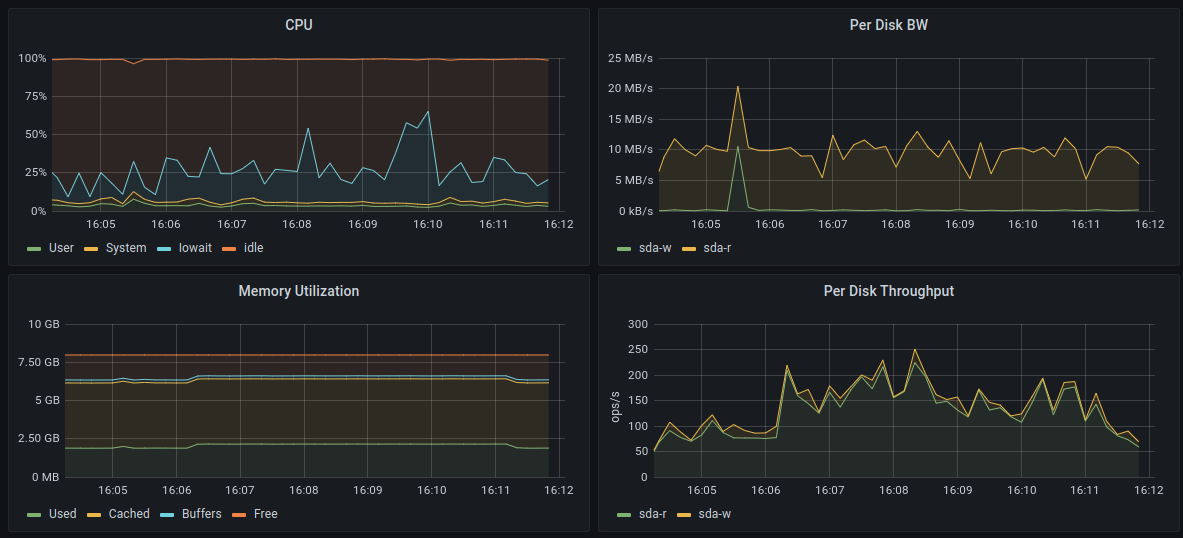Toggle the Used series in Memory legend
The height and width of the screenshot is (538, 1183).
tap(62, 514)
